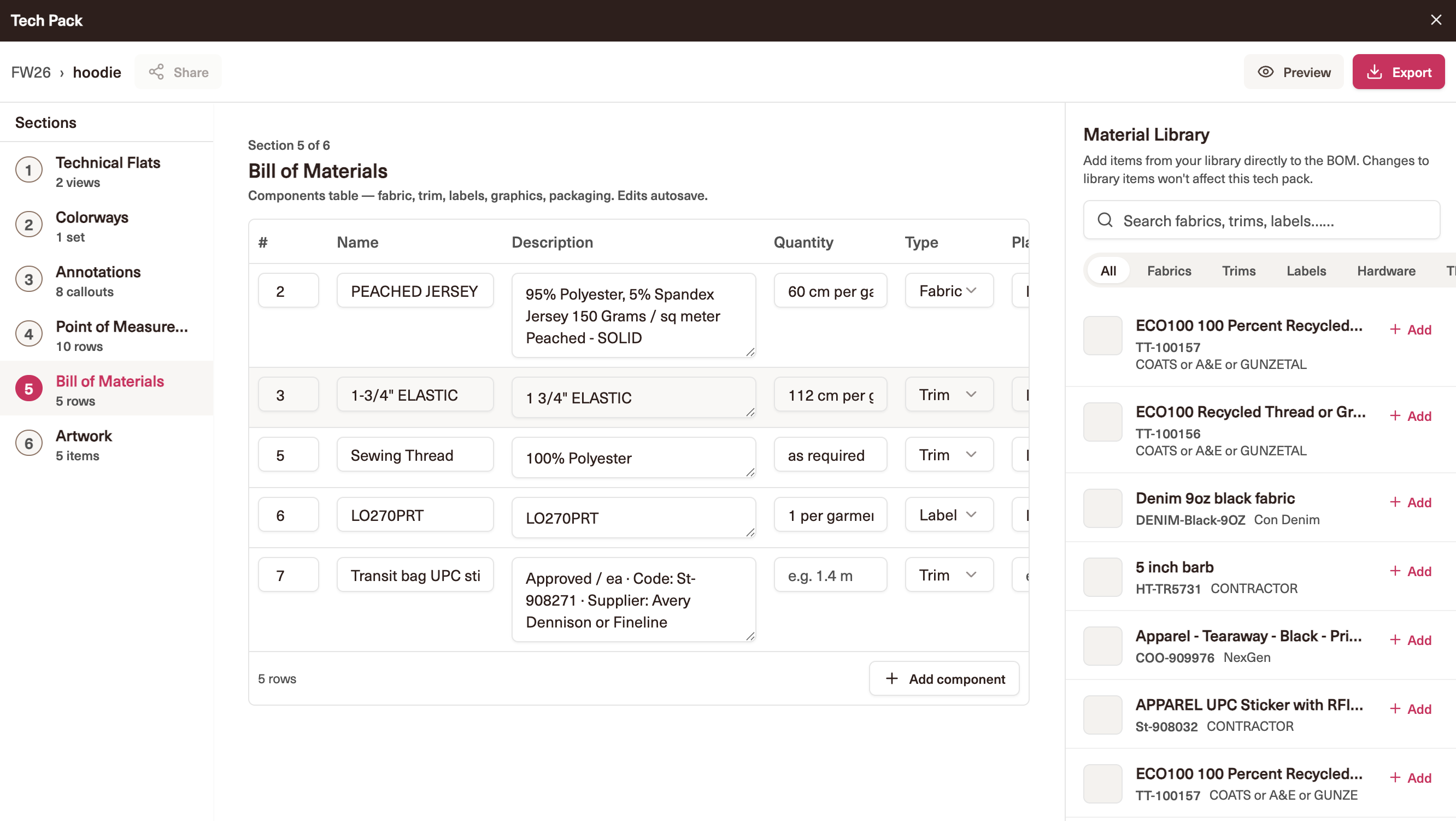Click the Sewing Thread name field
Image resolution: width=1456 pixels, height=821 pixels.
pyautogui.click(x=415, y=455)
